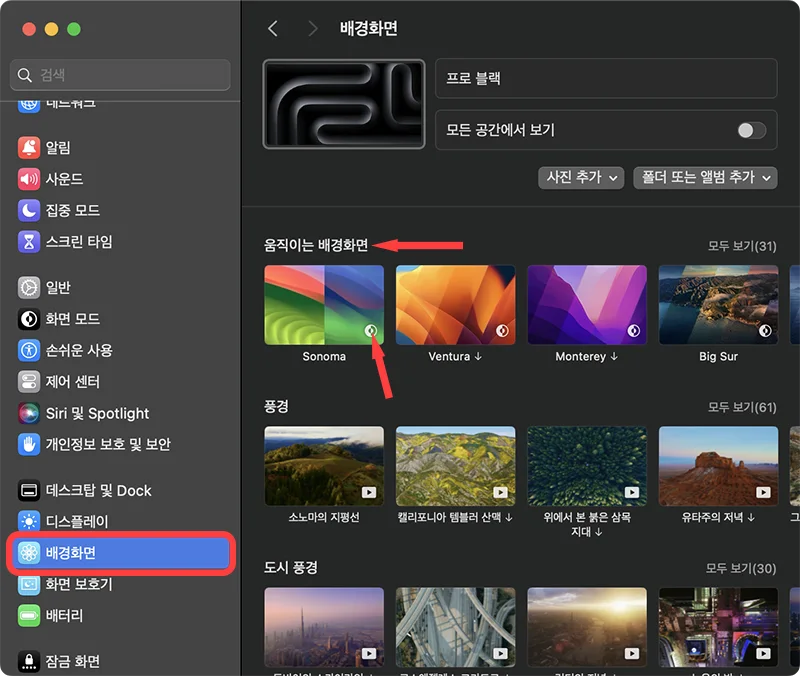Select the 제어 센터 icon
Image resolution: width=800 pixels, height=676 pixels.
pyautogui.click(x=29, y=382)
